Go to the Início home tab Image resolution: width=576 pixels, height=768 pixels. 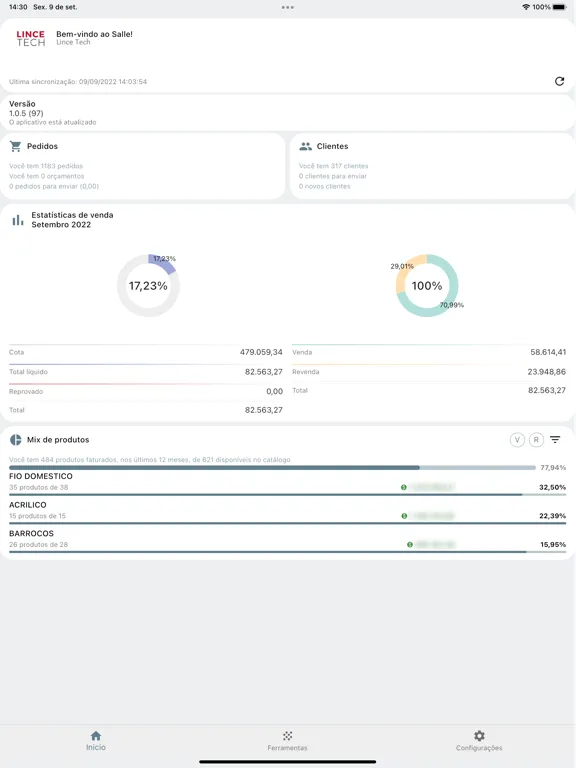tap(96, 741)
